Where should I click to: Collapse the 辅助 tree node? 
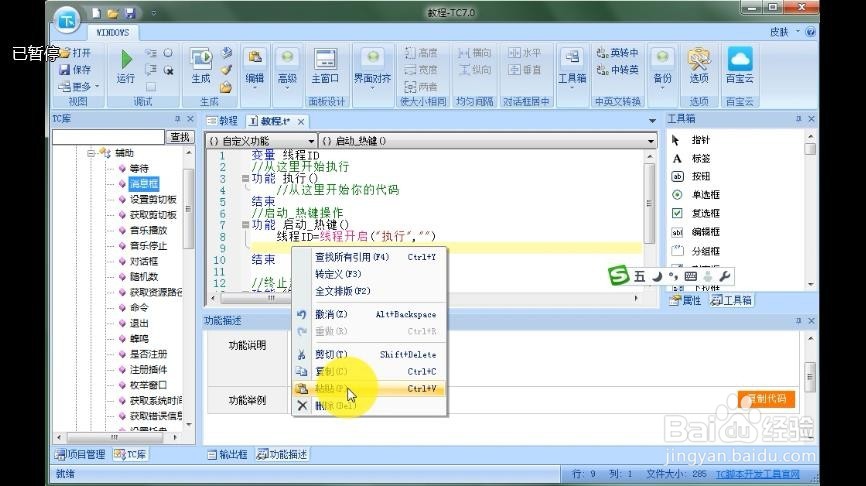[91, 153]
